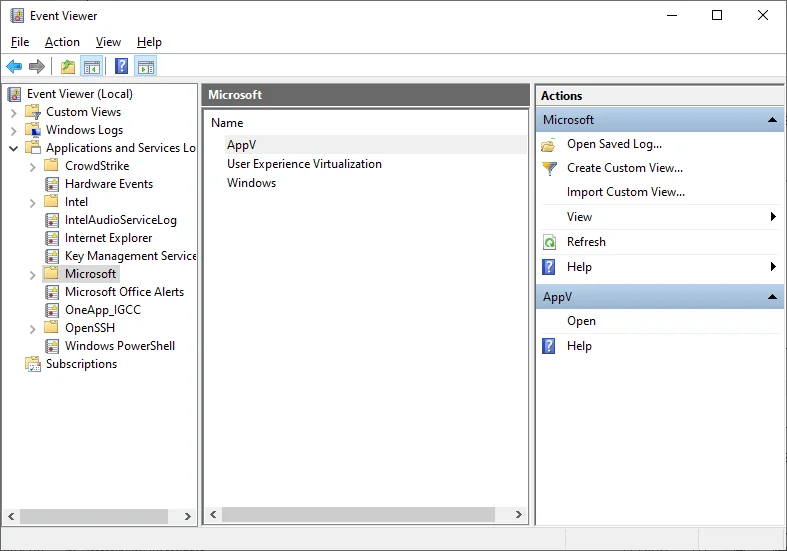Click Open under AppV actions
The width and height of the screenshot is (787, 551).
581,321
